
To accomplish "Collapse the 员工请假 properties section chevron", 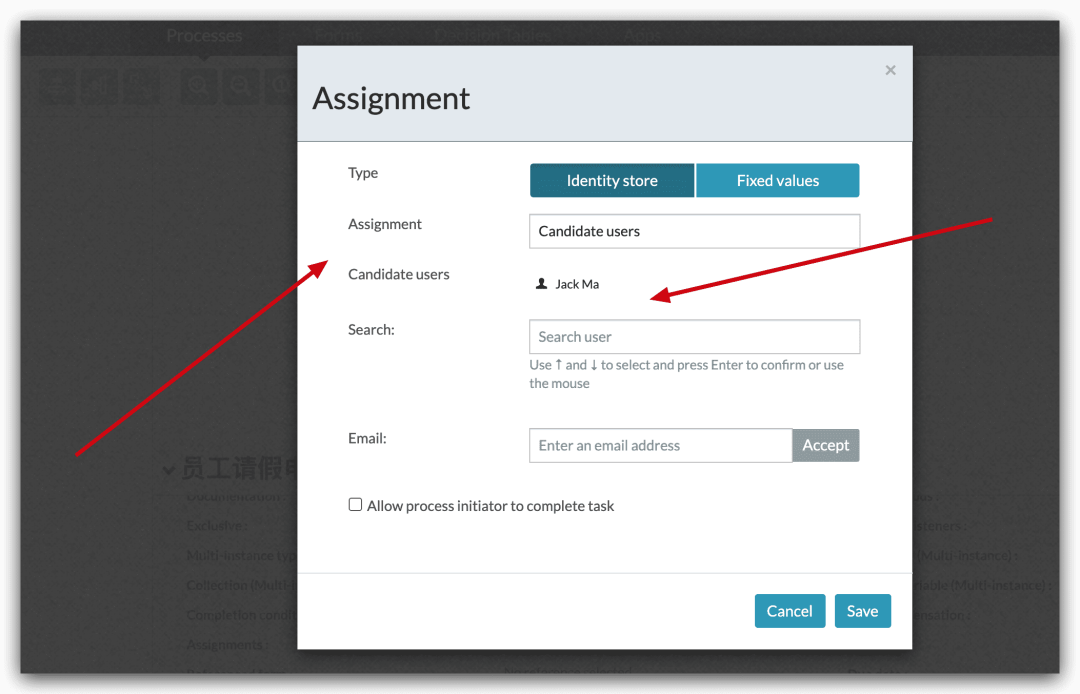I will coord(169,471).
